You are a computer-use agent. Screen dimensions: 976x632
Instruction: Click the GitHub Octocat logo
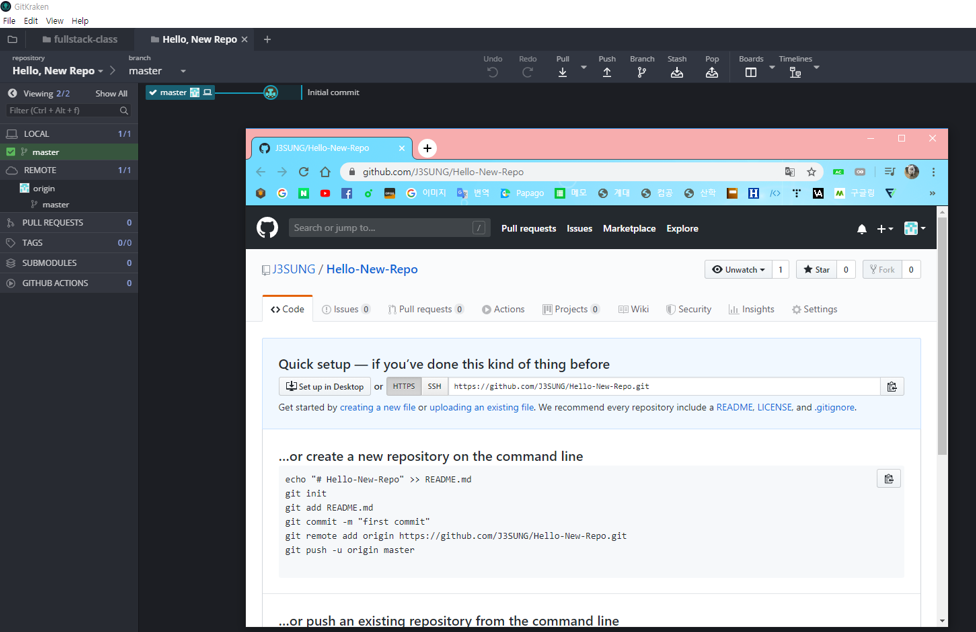pos(268,228)
